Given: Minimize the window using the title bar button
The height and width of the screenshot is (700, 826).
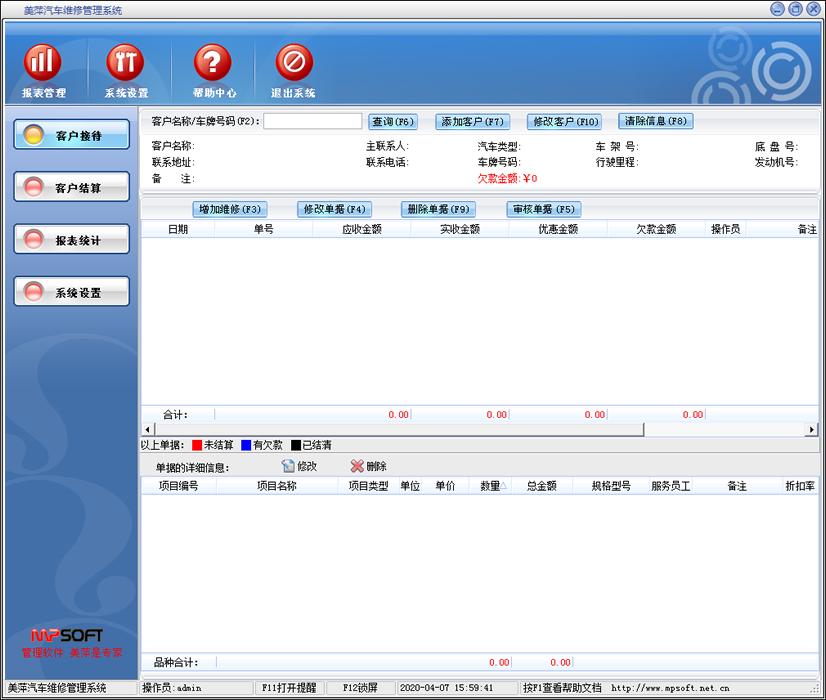Looking at the screenshot, I should coord(778,9).
